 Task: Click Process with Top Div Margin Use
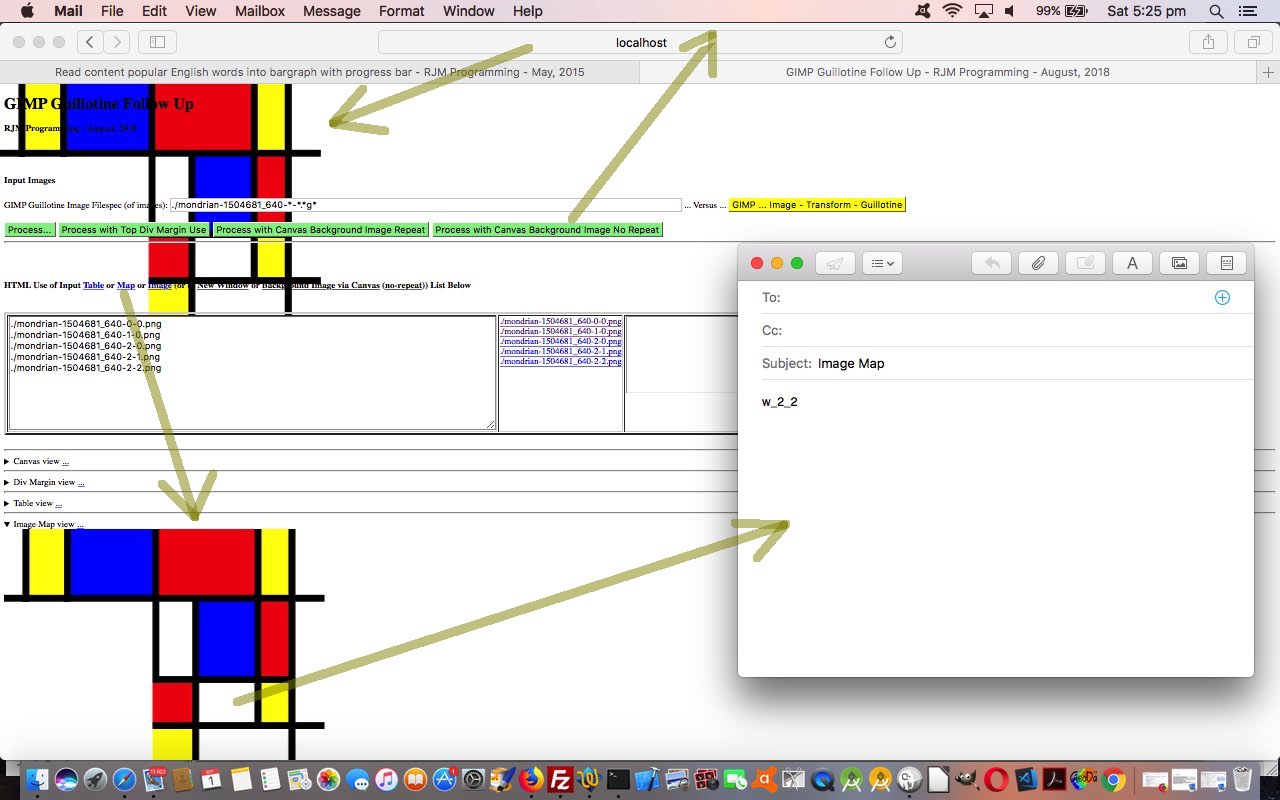pyautogui.click(x=134, y=230)
